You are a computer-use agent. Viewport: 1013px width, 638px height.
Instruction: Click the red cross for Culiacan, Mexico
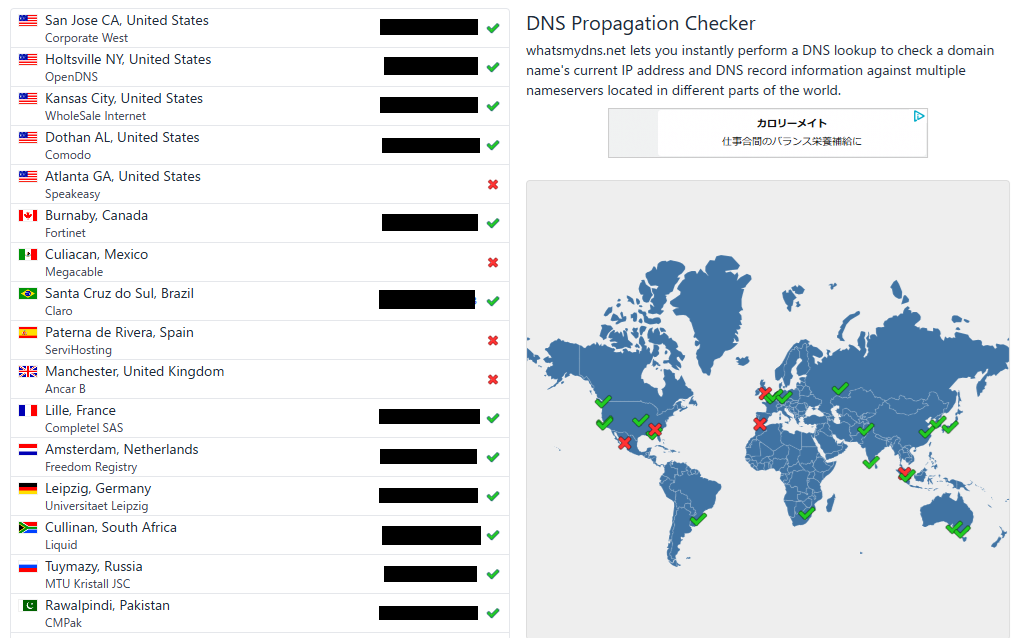tap(493, 263)
